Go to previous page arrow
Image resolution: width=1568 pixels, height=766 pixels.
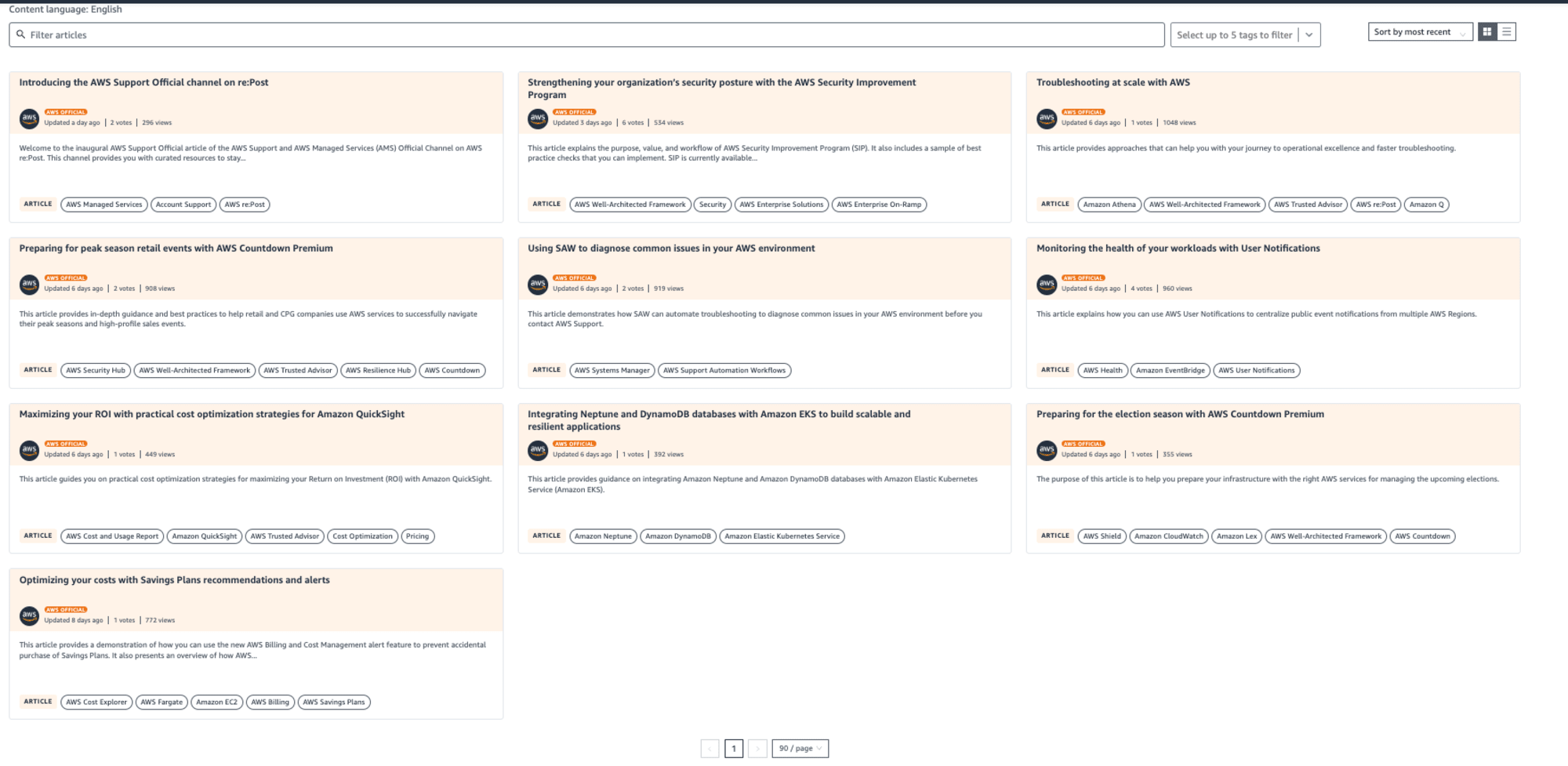click(x=710, y=749)
